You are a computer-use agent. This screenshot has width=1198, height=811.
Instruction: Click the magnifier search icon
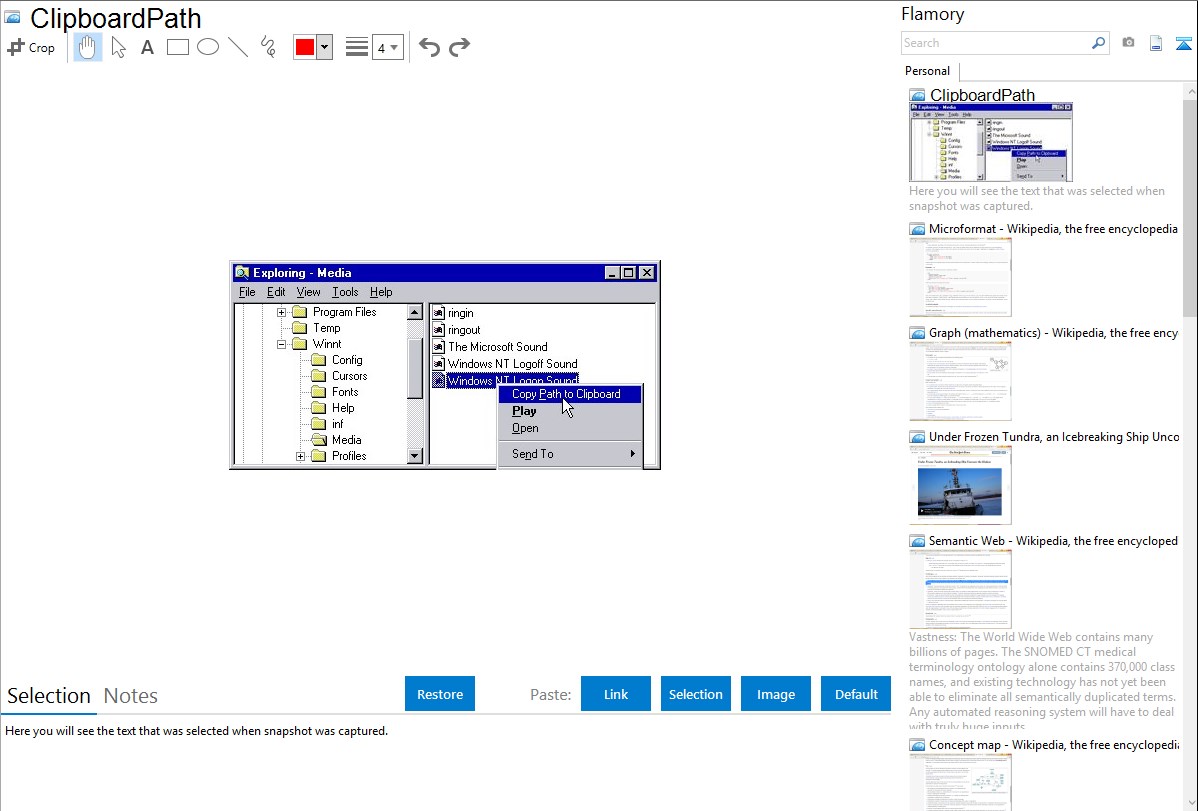(x=1099, y=43)
